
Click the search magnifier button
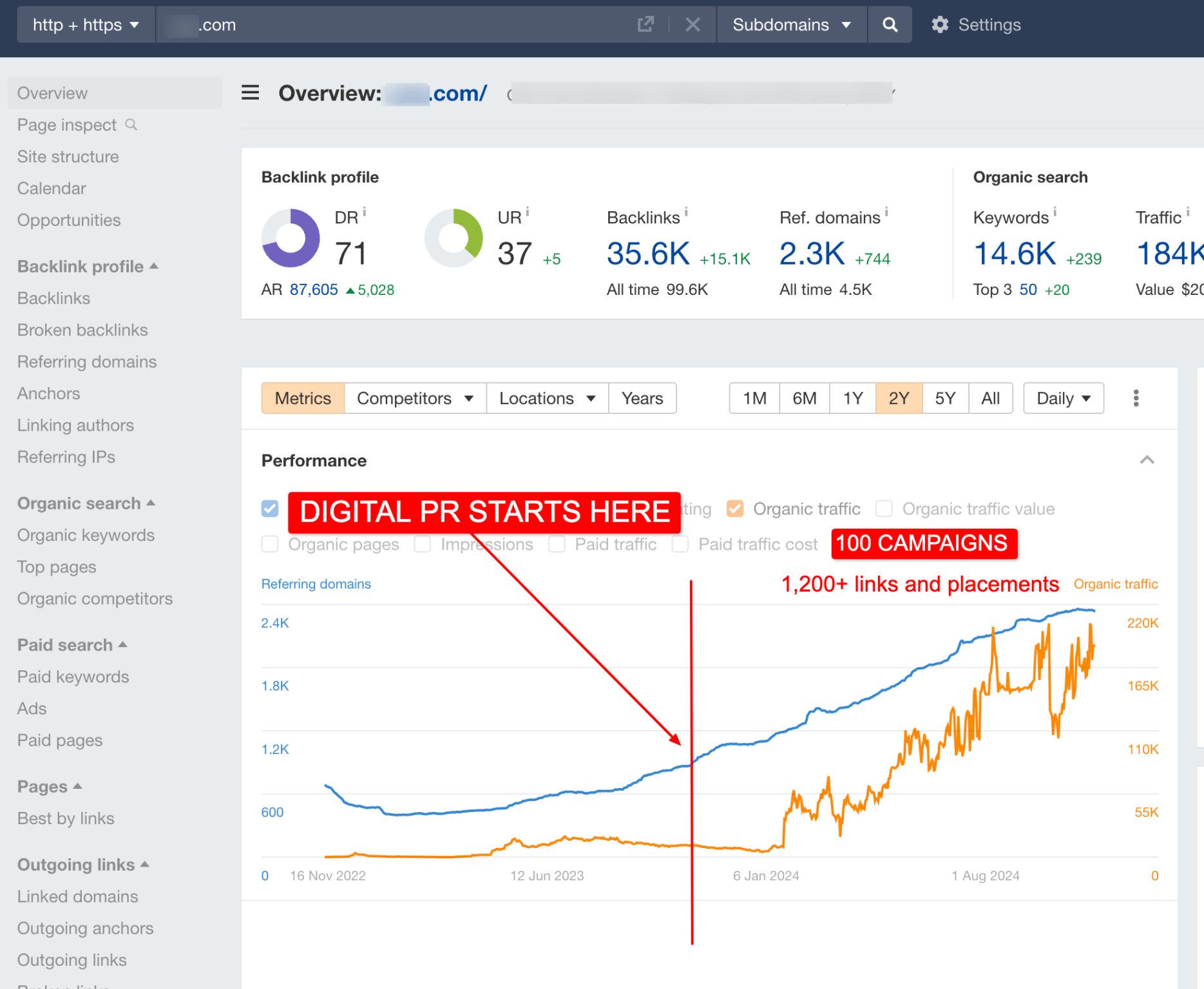tap(890, 24)
